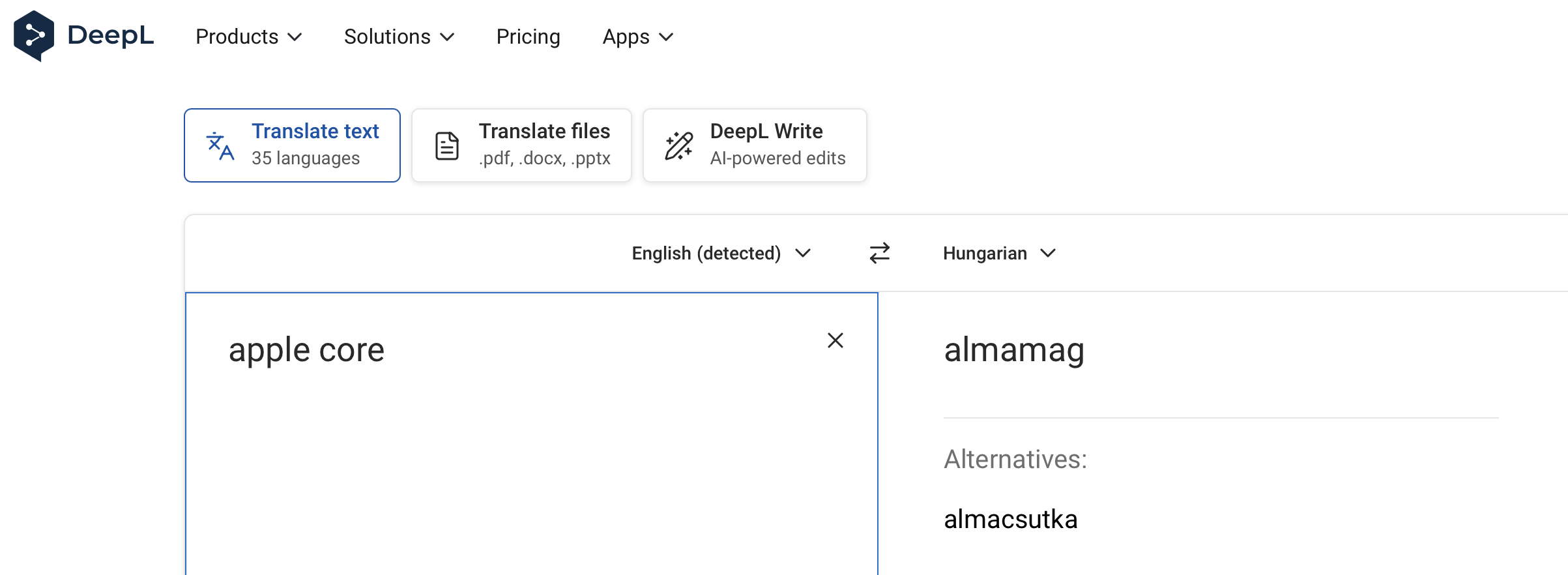This screenshot has width=1568, height=575.
Task: Expand the chevron beside Solutions
Action: coord(447,37)
